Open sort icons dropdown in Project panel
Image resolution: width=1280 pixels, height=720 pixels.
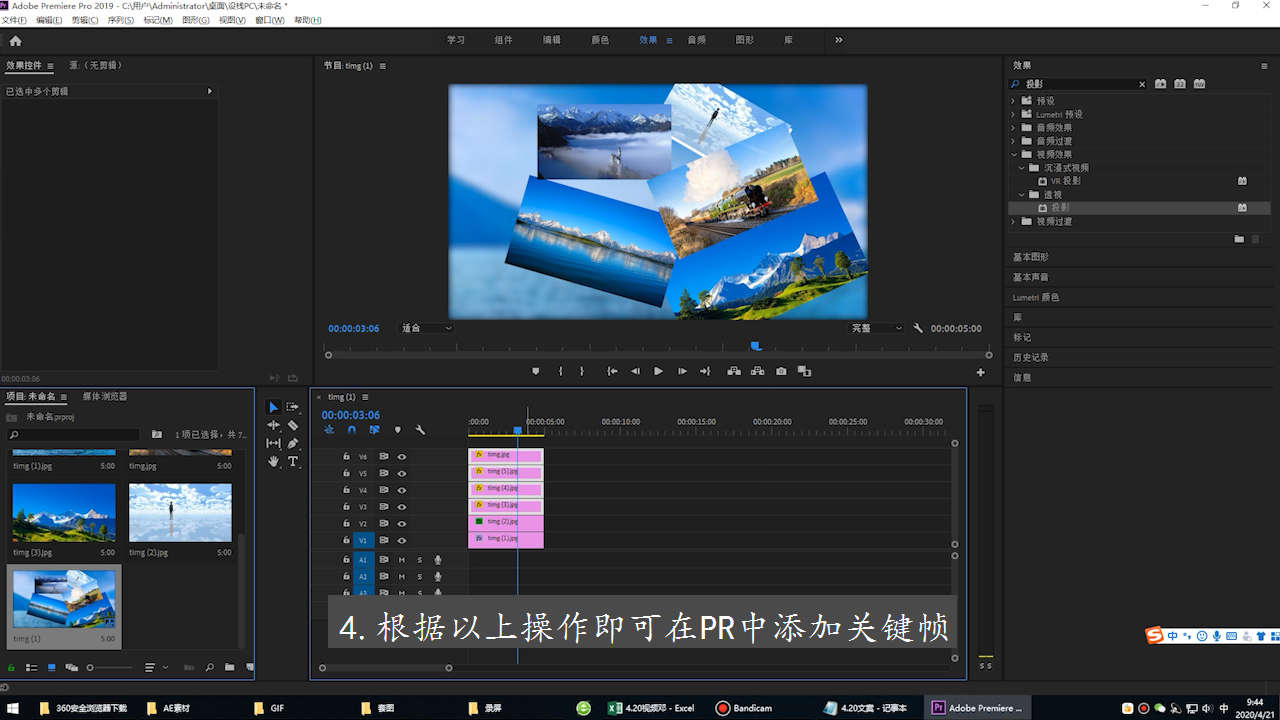click(x=154, y=667)
